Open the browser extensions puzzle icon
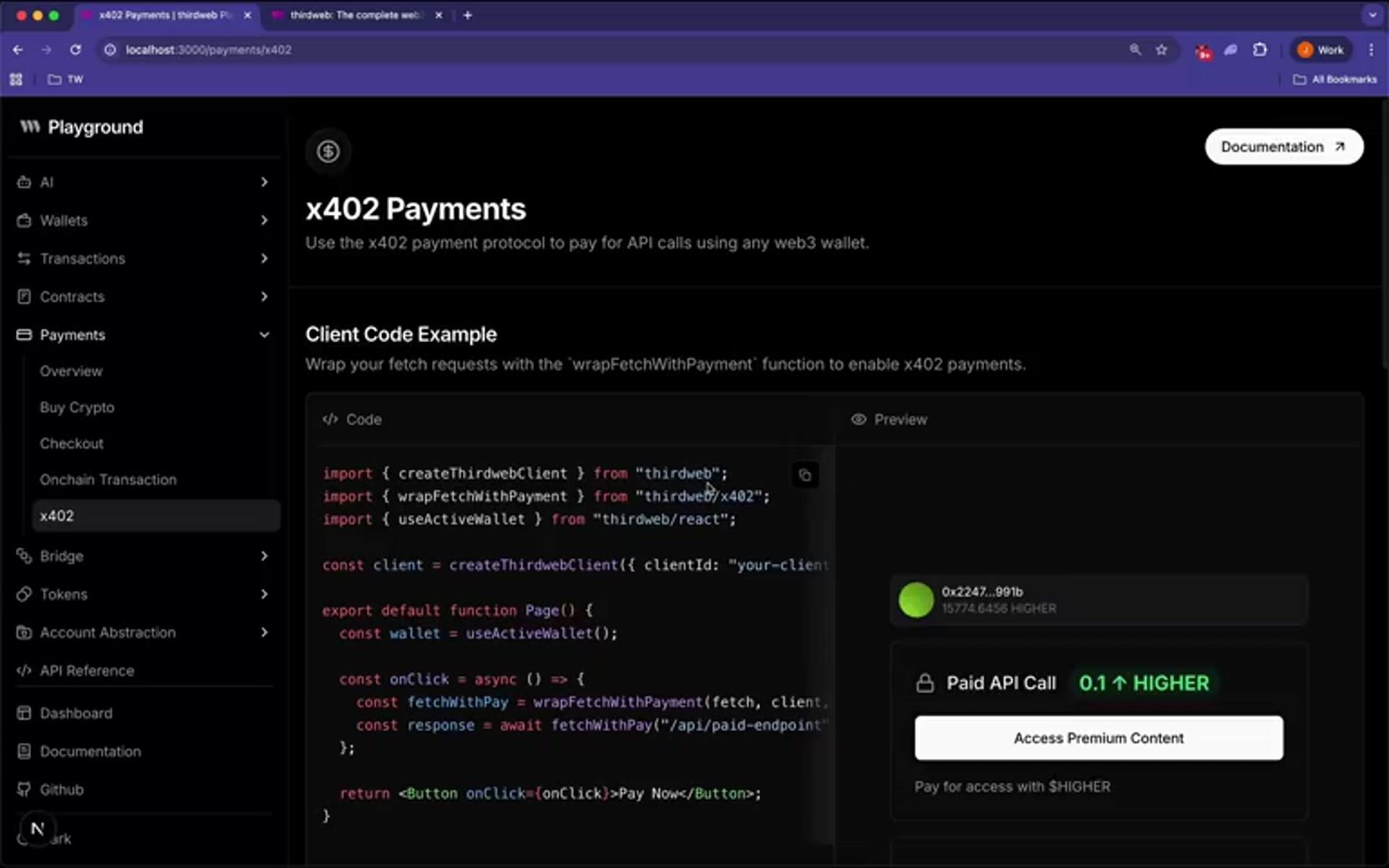1389x868 pixels. click(1260, 50)
